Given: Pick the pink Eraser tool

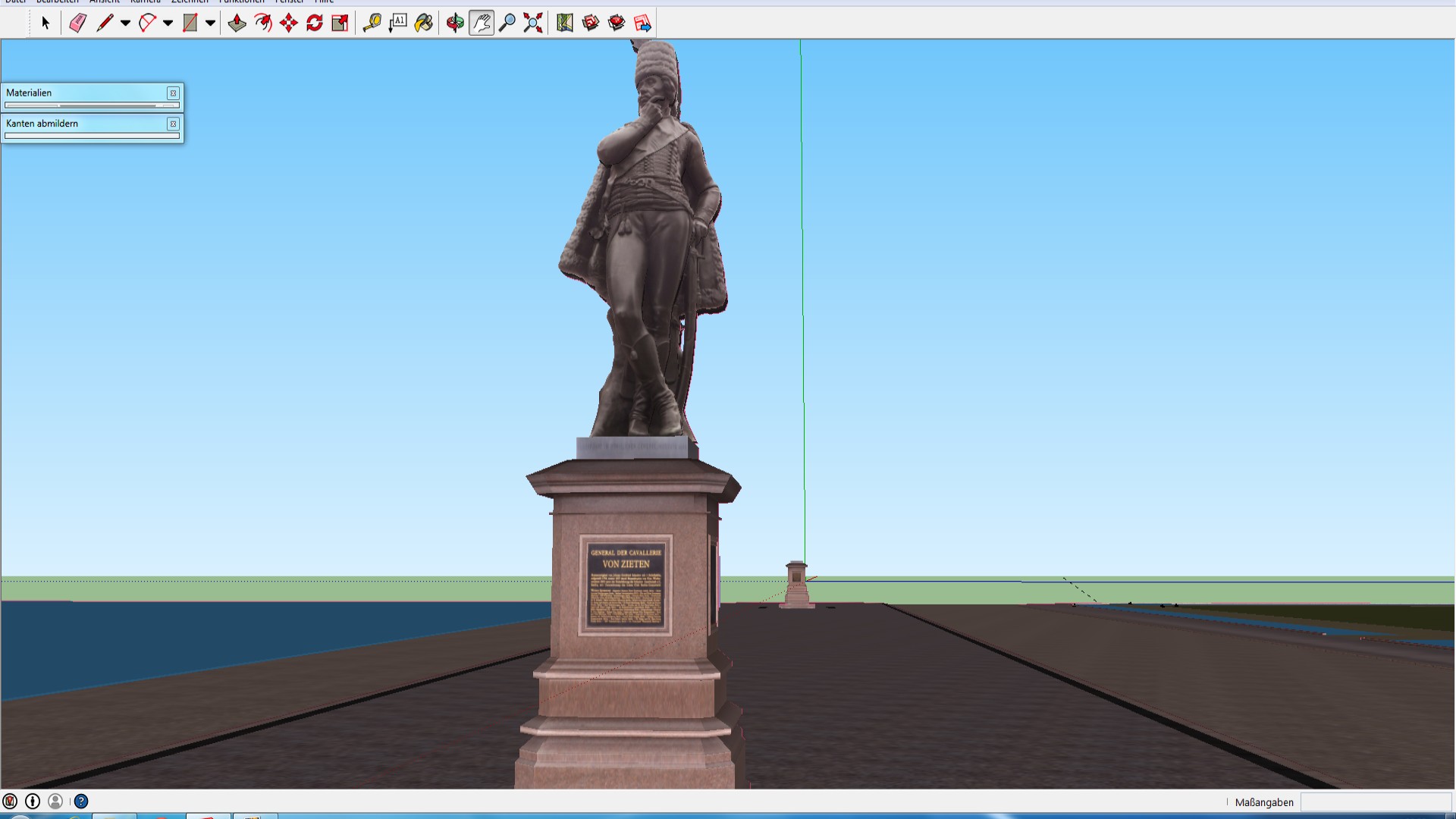Looking at the screenshot, I should point(77,23).
